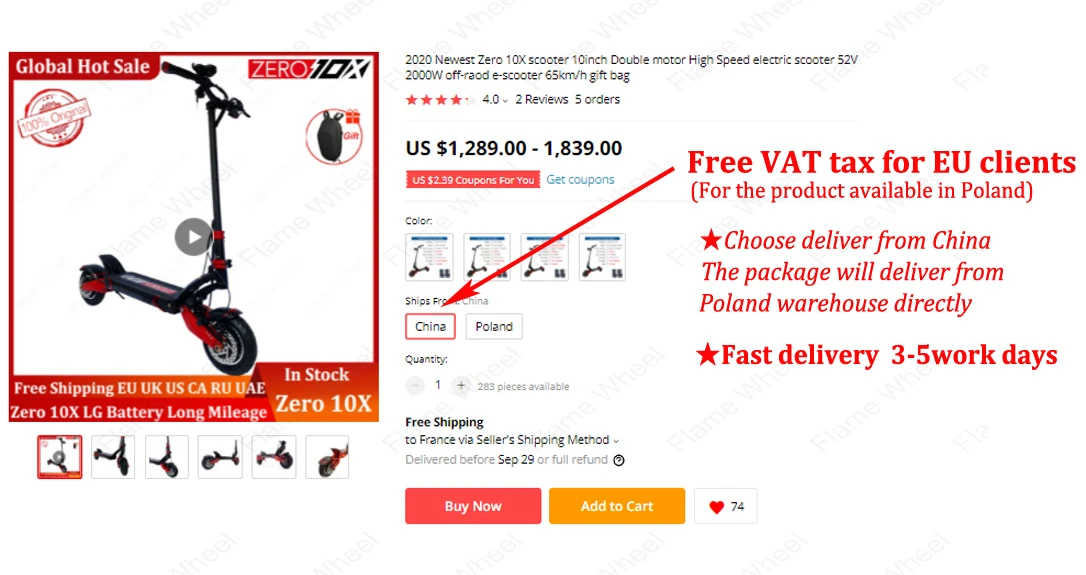View the last red scooter thumbnail
The width and height of the screenshot is (1086, 575).
click(x=327, y=457)
